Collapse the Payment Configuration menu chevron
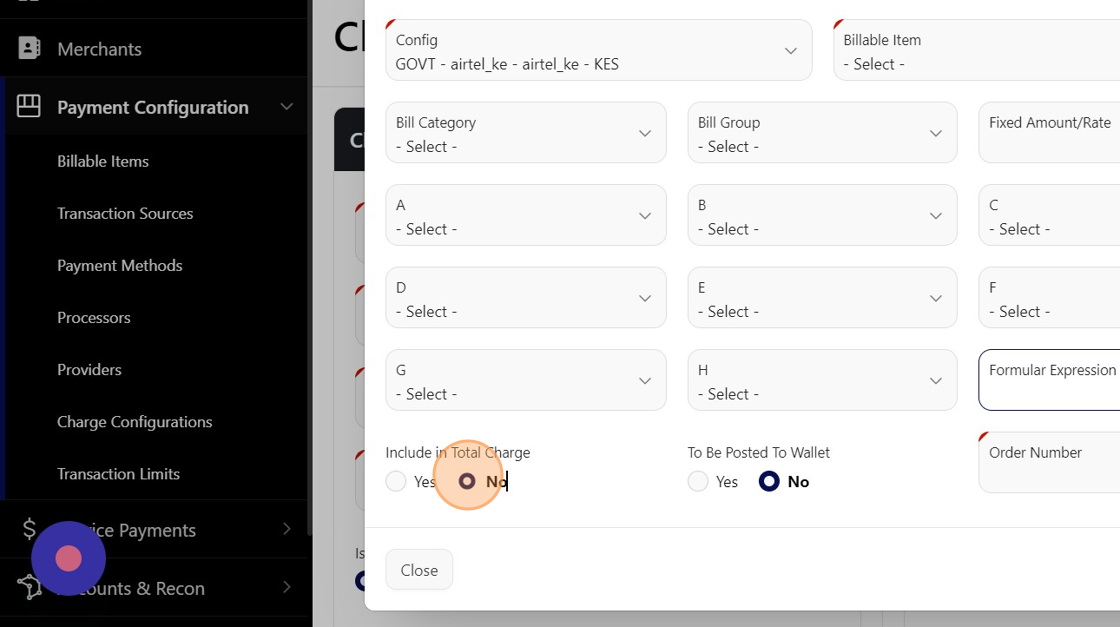1120x627 pixels. point(286,107)
